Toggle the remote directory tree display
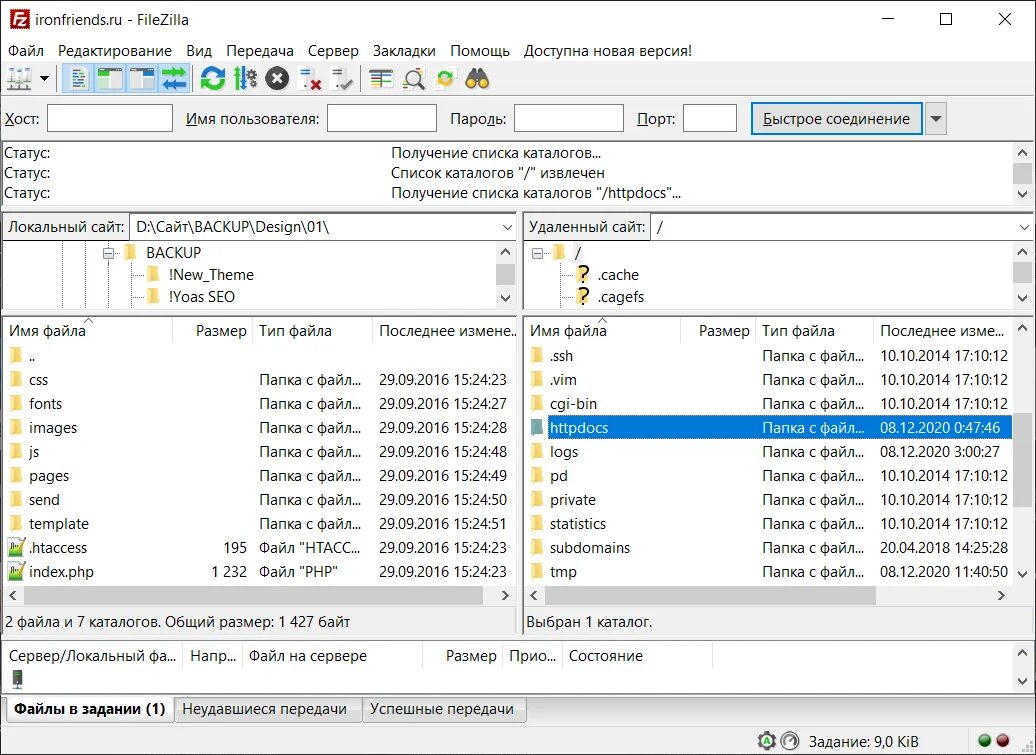 (141, 79)
